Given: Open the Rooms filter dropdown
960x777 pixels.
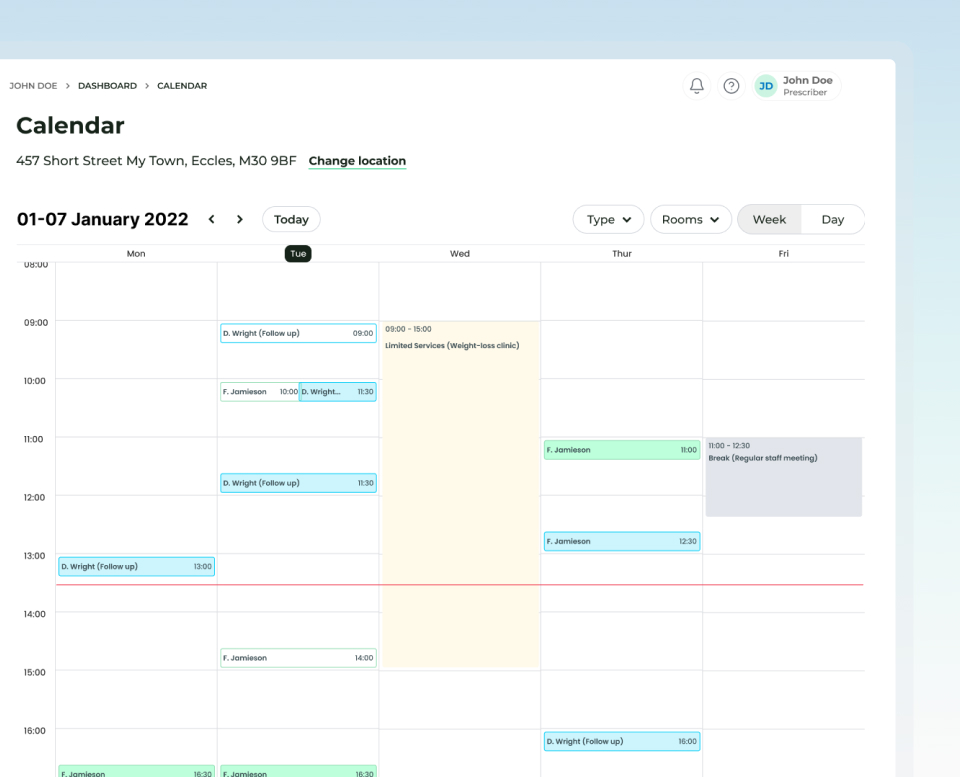Looking at the screenshot, I should tap(691, 219).
